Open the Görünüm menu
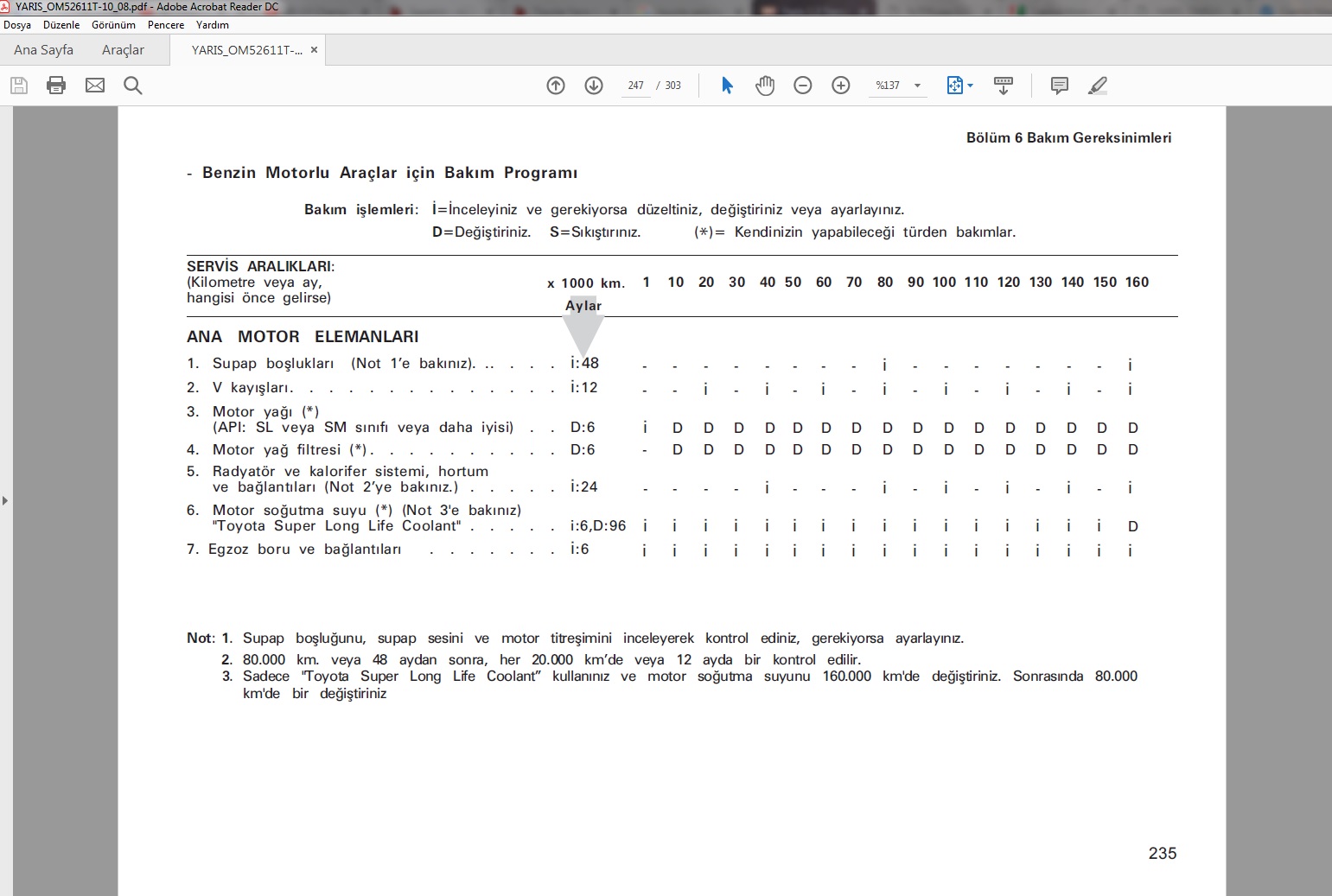This screenshot has width=1332, height=896. [113, 25]
